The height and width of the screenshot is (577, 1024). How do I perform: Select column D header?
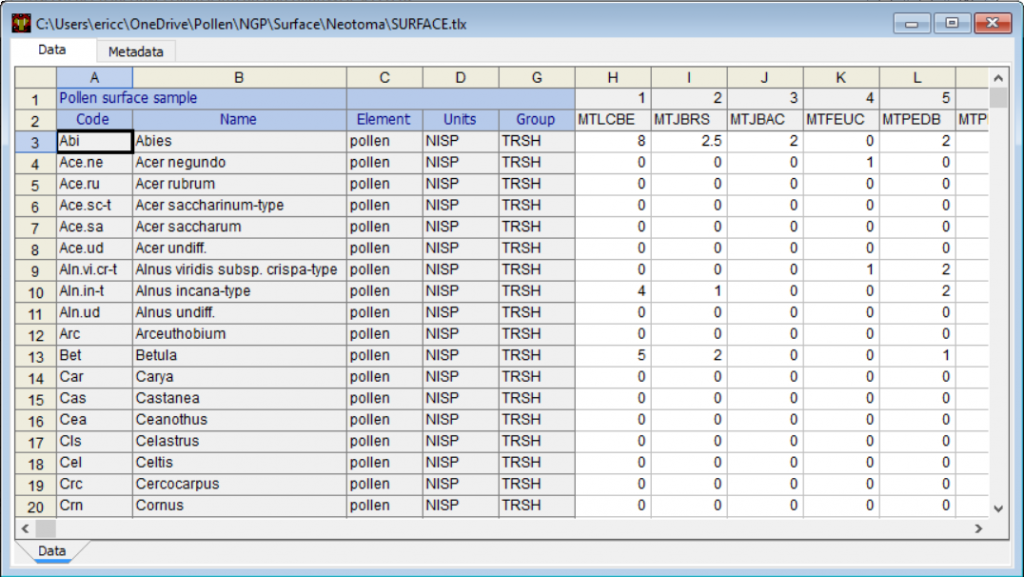tap(460, 78)
